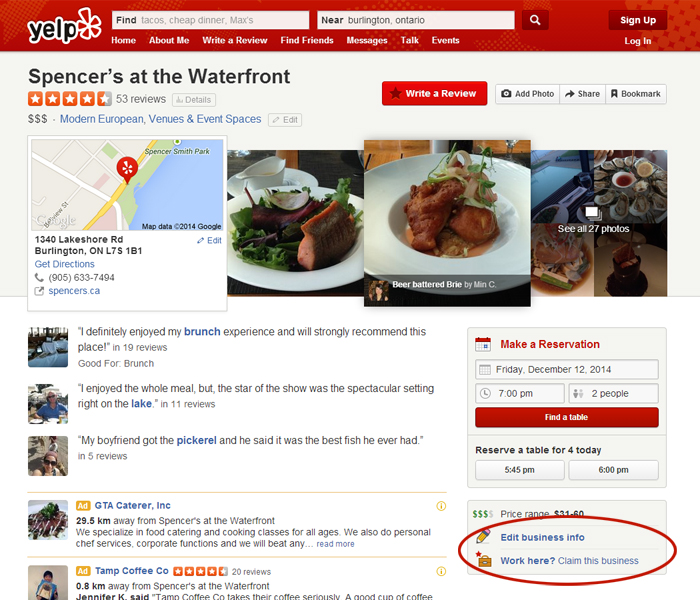700x600 pixels.
Task: Click the Add Photo camera button
Action: tap(527, 94)
